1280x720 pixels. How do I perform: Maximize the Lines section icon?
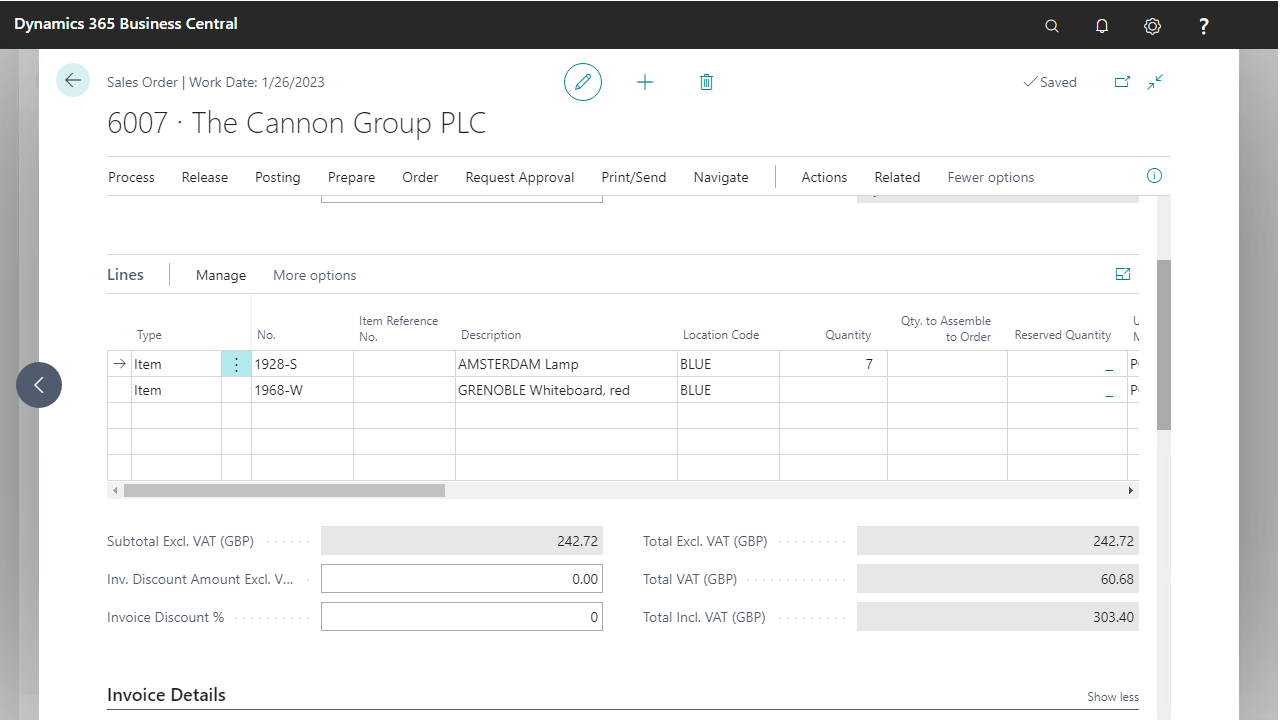tap(1123, 274)
